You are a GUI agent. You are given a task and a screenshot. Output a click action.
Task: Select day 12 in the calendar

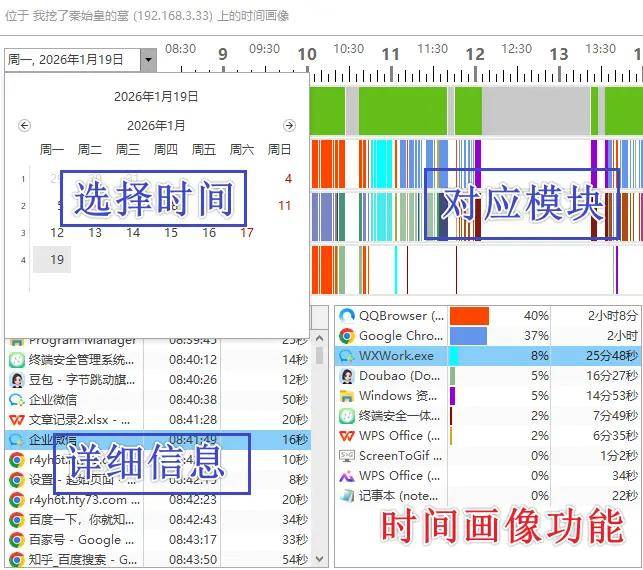click(x=57, y=233)
